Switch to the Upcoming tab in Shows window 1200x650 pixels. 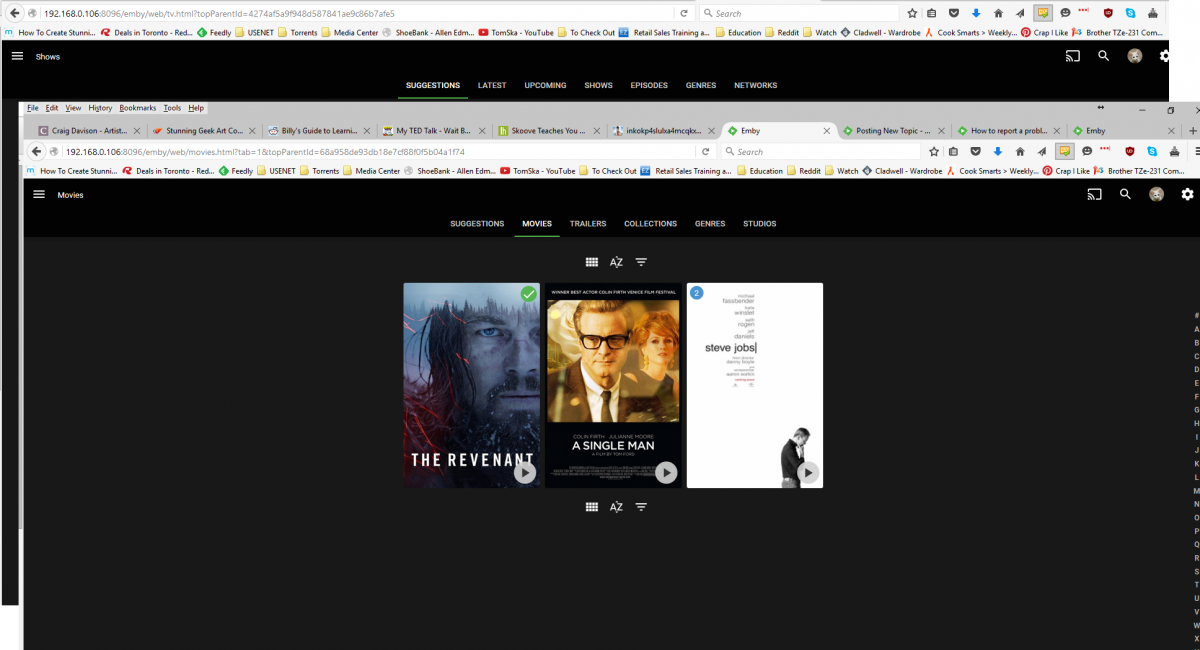(545, 85)
